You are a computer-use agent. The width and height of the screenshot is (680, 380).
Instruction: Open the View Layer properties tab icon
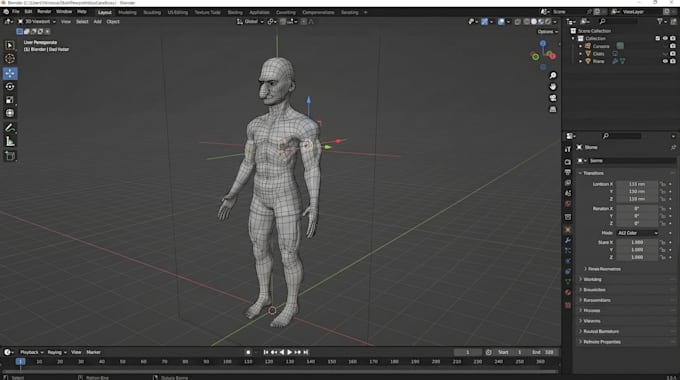pyautogui.click(x=568, y=183)
